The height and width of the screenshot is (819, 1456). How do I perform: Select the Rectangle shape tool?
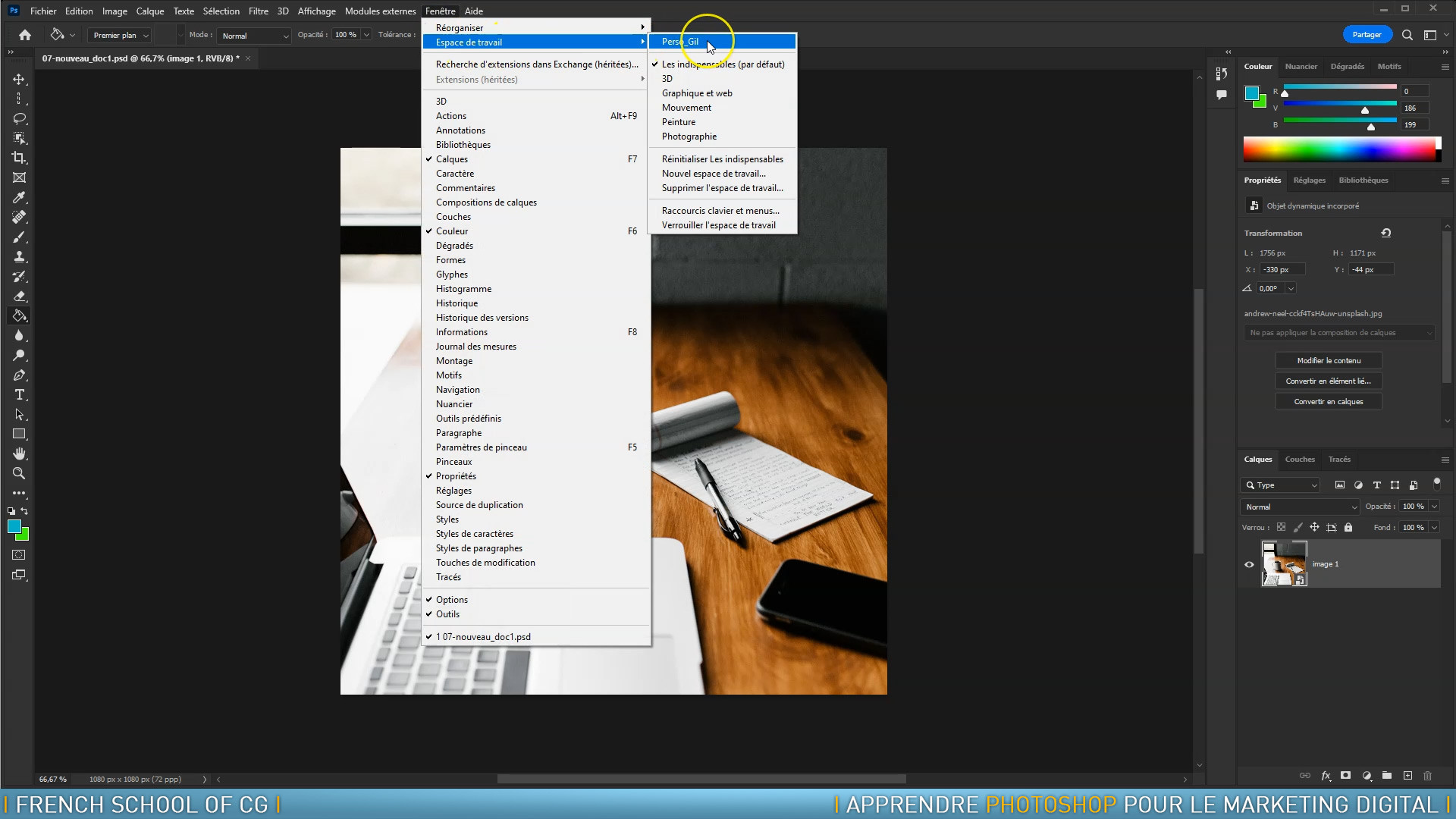pos(19,435)
